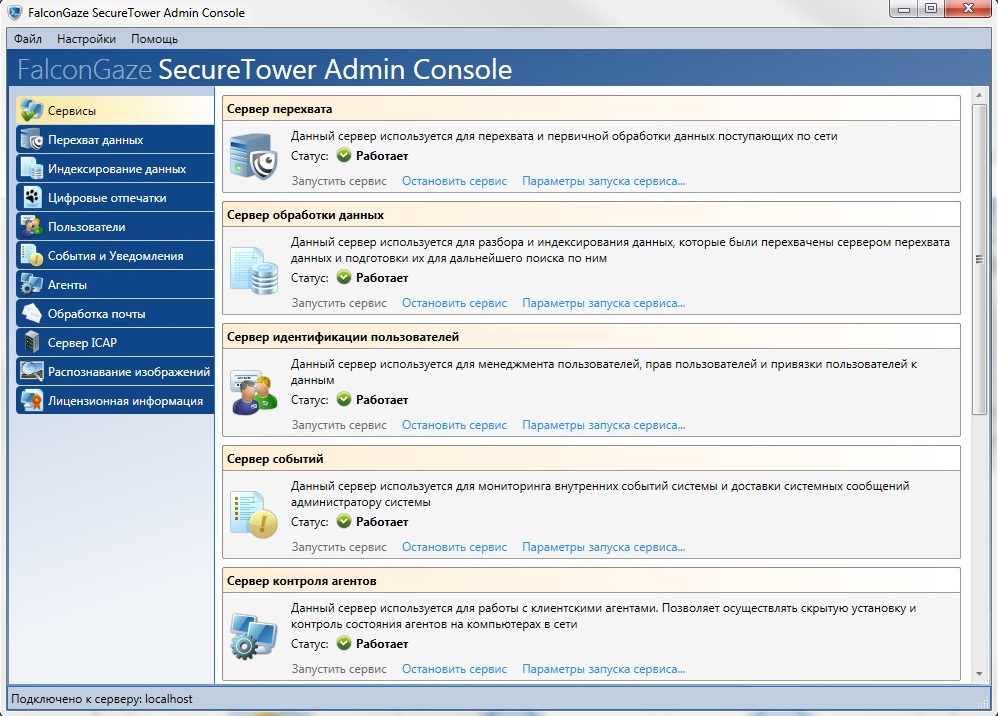
Task: Click Запустить сервис for Сервер обработки данных
Action: tap(339, 303)
